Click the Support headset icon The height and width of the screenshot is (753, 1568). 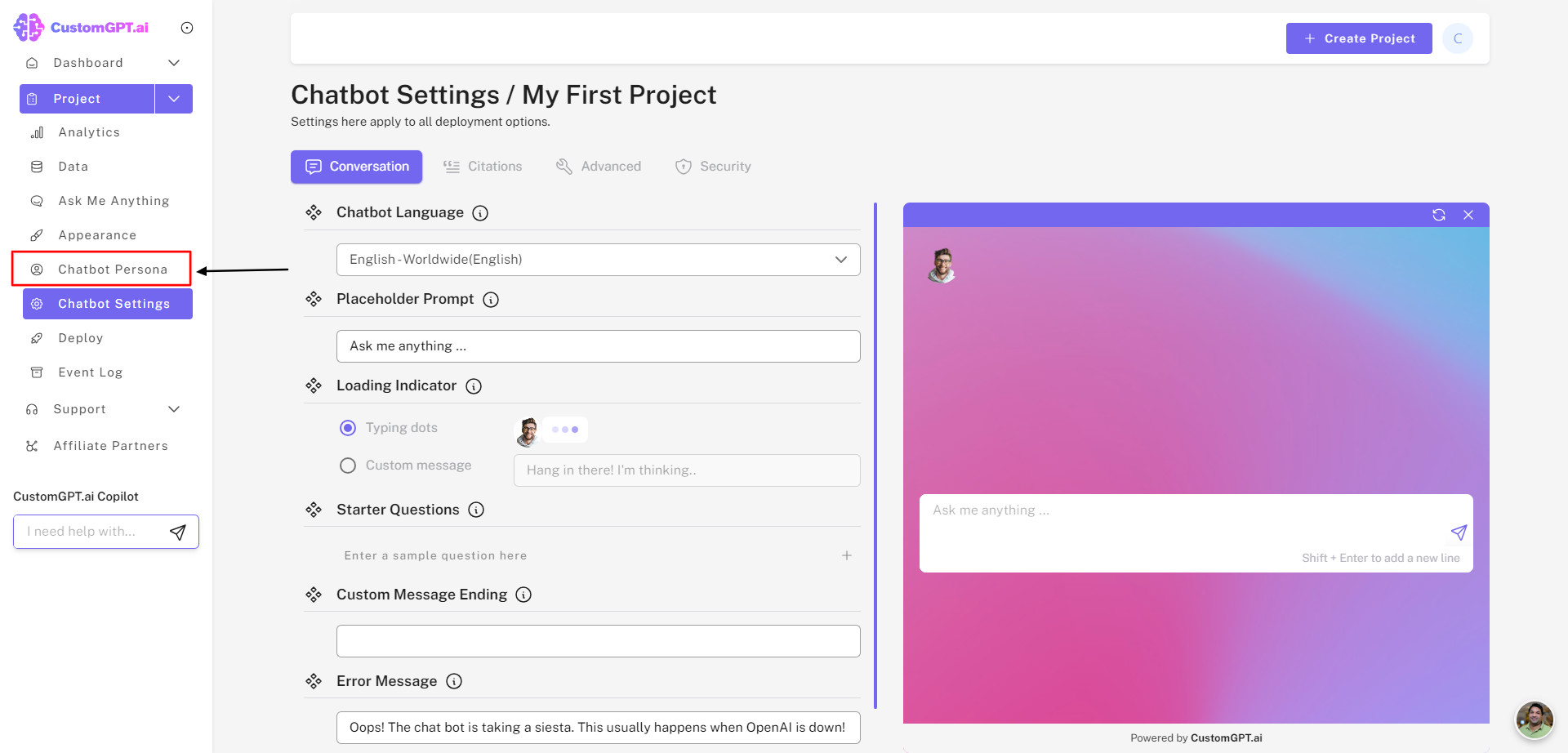32,409
